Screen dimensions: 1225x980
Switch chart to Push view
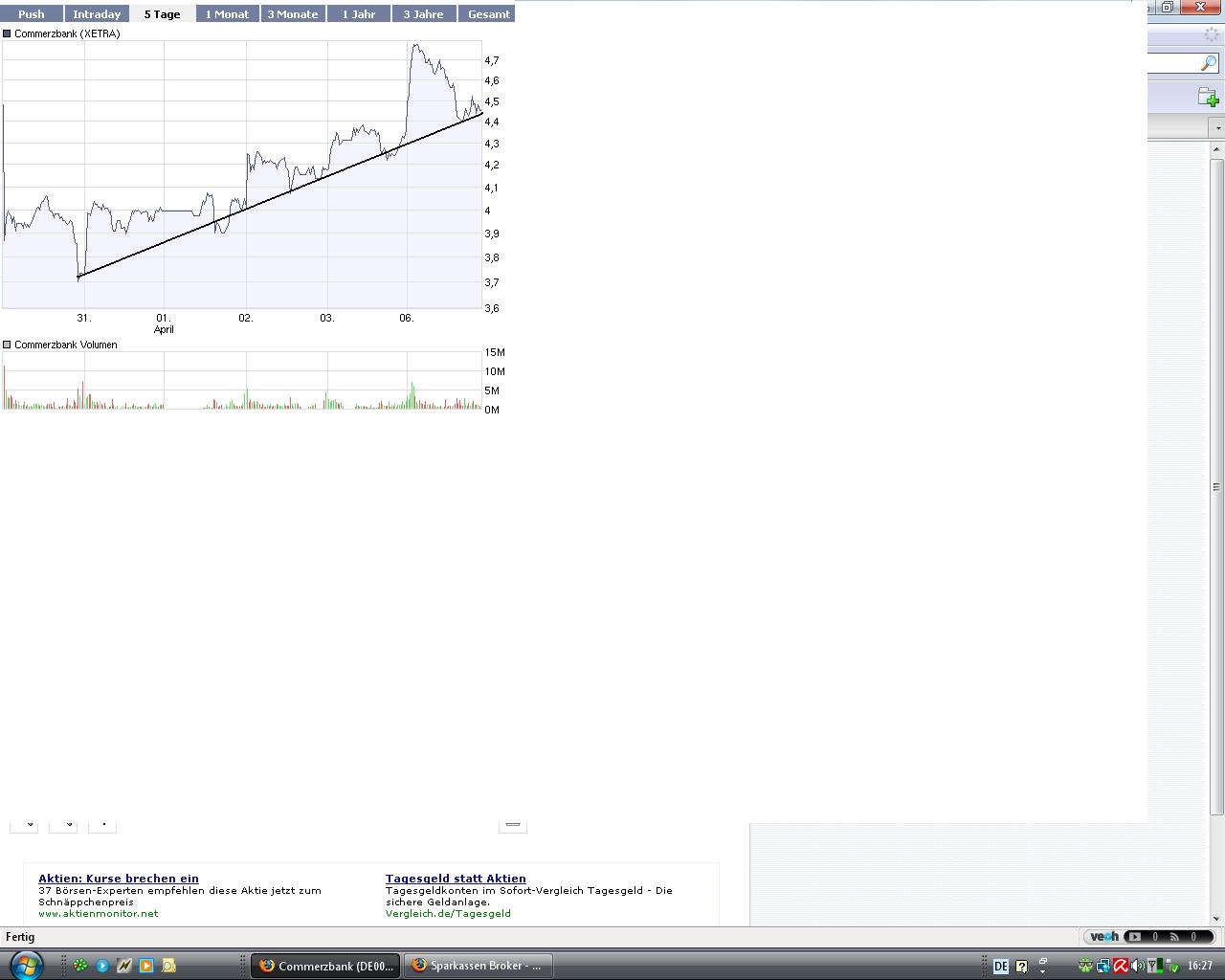[32, 14]
